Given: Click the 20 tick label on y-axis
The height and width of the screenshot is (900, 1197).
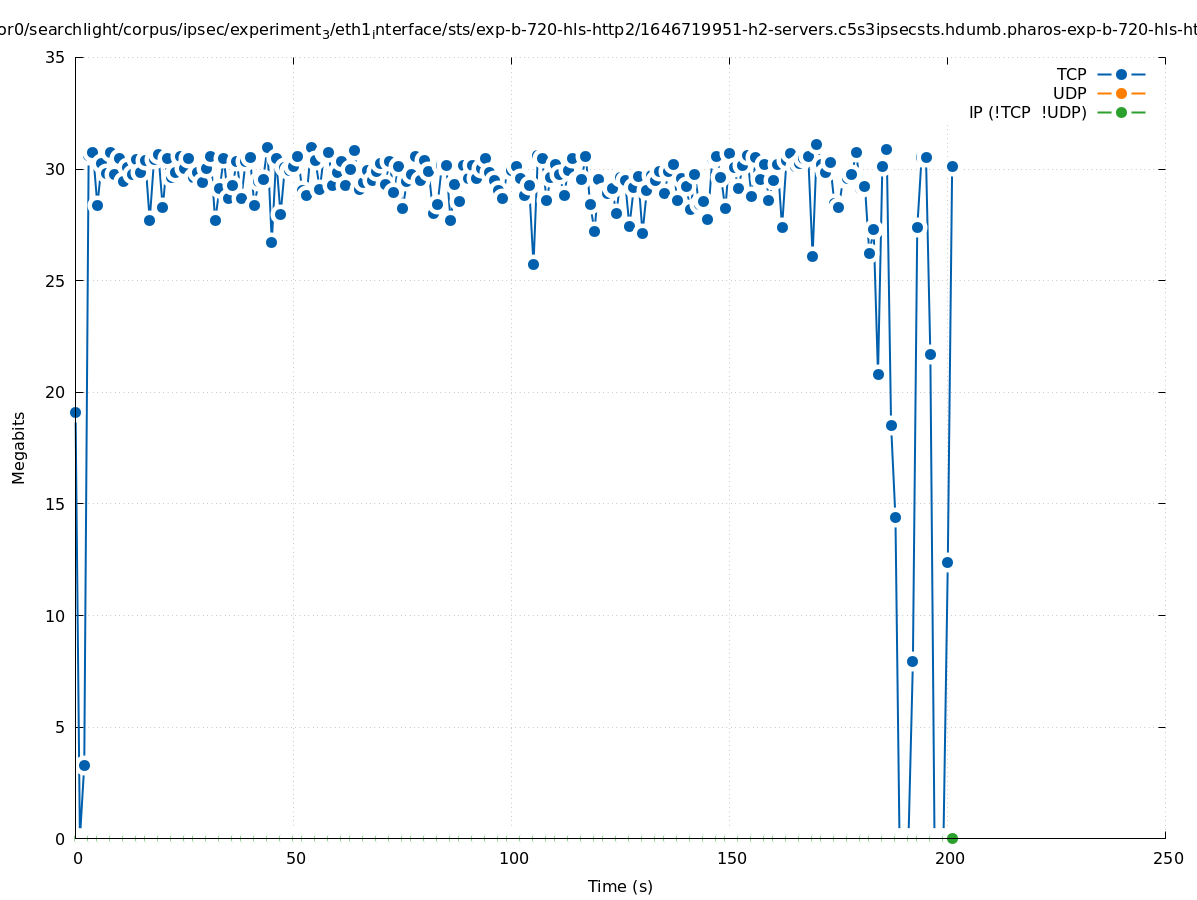Looking at the screenshot, I should click(55, 392).
